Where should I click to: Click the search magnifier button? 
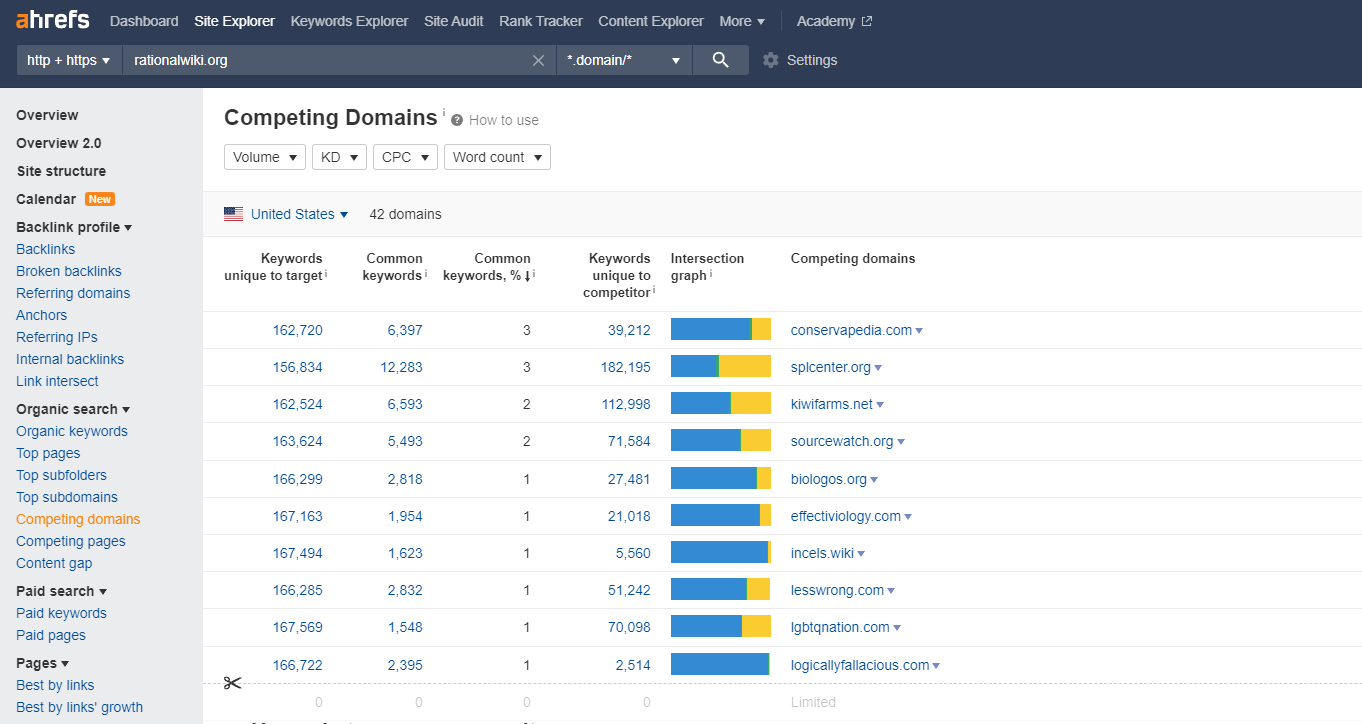point(720,60)
